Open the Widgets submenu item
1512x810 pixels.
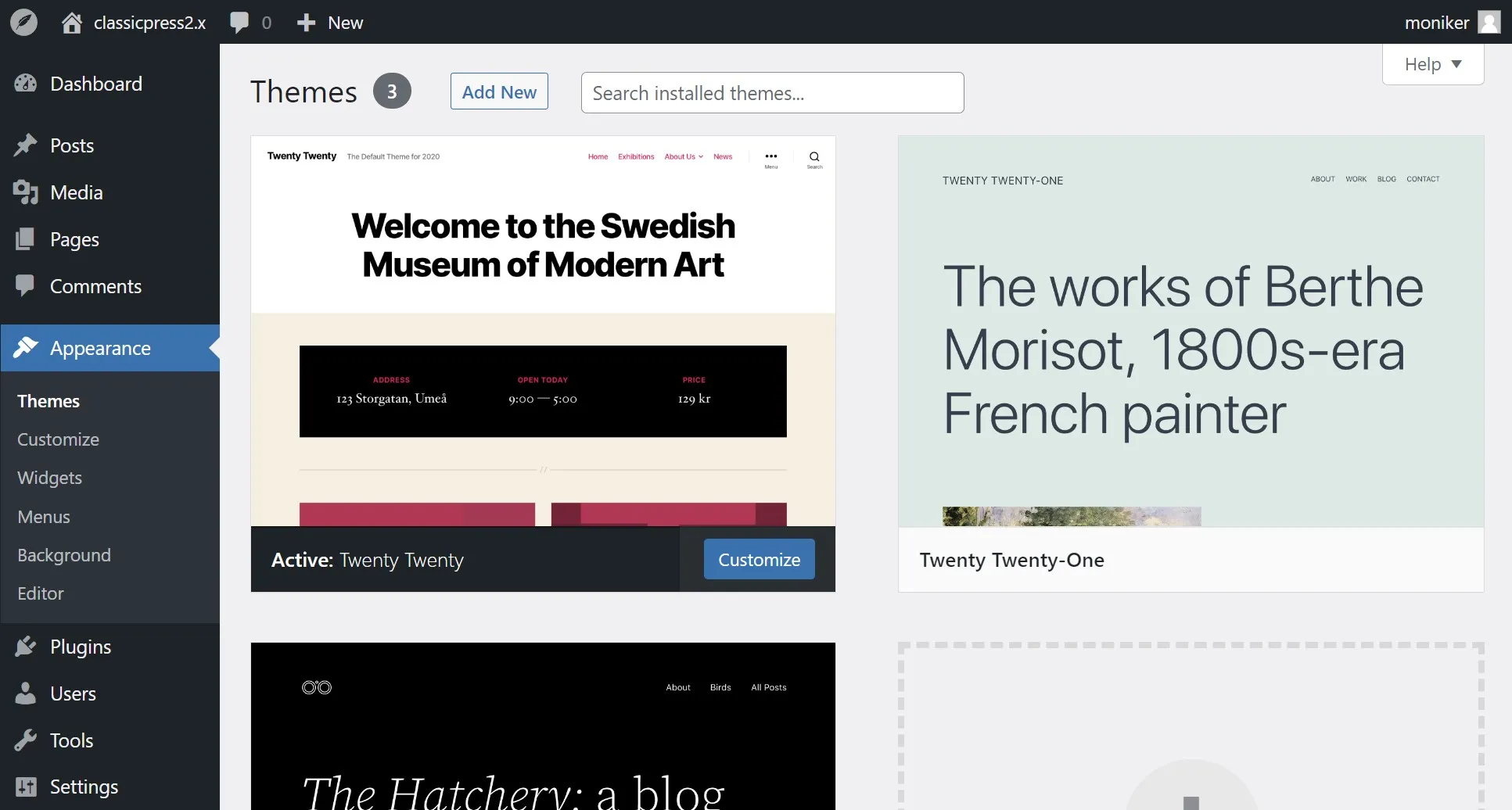pyautogui.click(x=49, y=478)
